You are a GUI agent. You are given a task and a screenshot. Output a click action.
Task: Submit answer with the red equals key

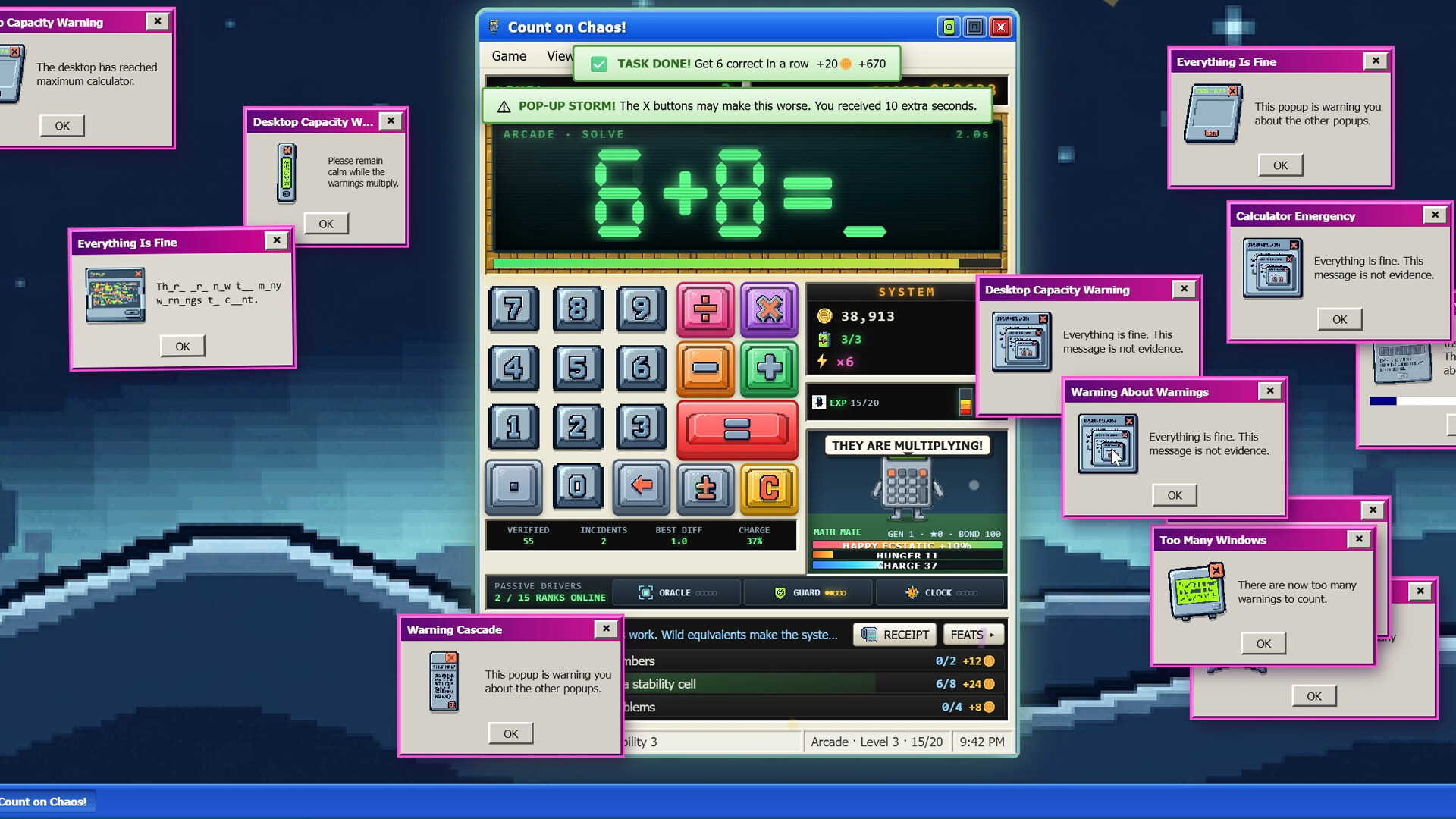[x=737, y=429]
